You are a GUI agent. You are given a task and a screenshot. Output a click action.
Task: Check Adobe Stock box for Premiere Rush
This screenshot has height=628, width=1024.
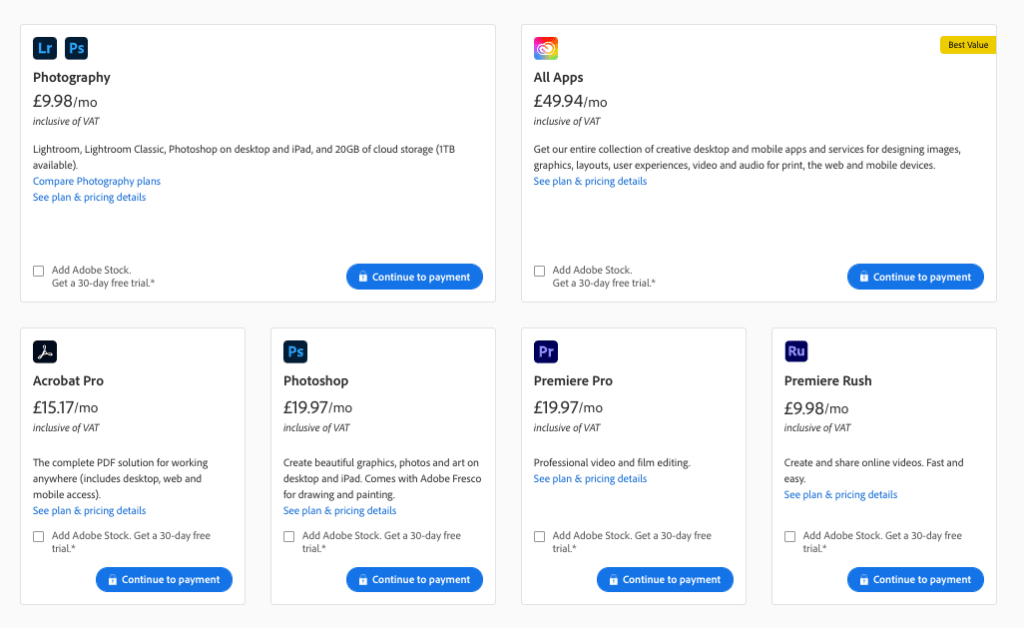click(x=790, y=537)
